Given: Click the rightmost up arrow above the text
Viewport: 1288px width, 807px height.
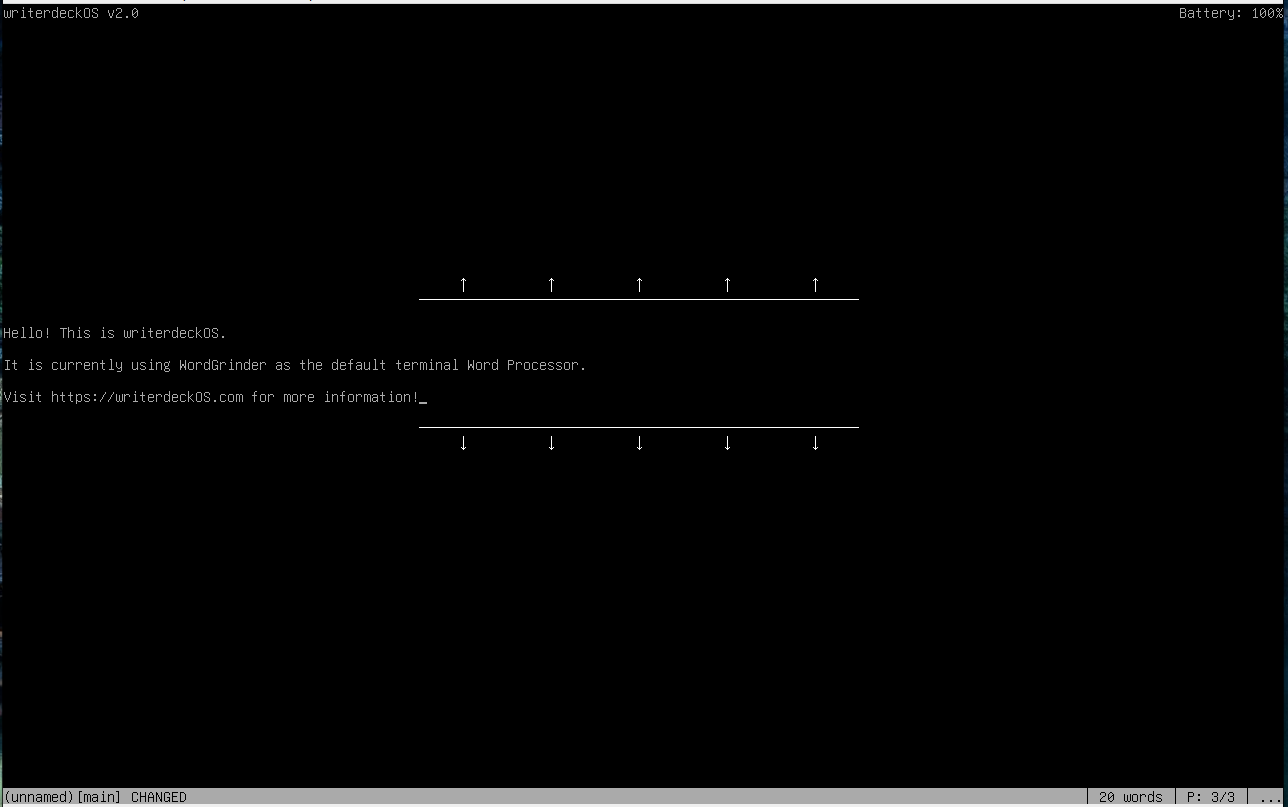Looking at the screenshot, I should (x=815, y=285).
